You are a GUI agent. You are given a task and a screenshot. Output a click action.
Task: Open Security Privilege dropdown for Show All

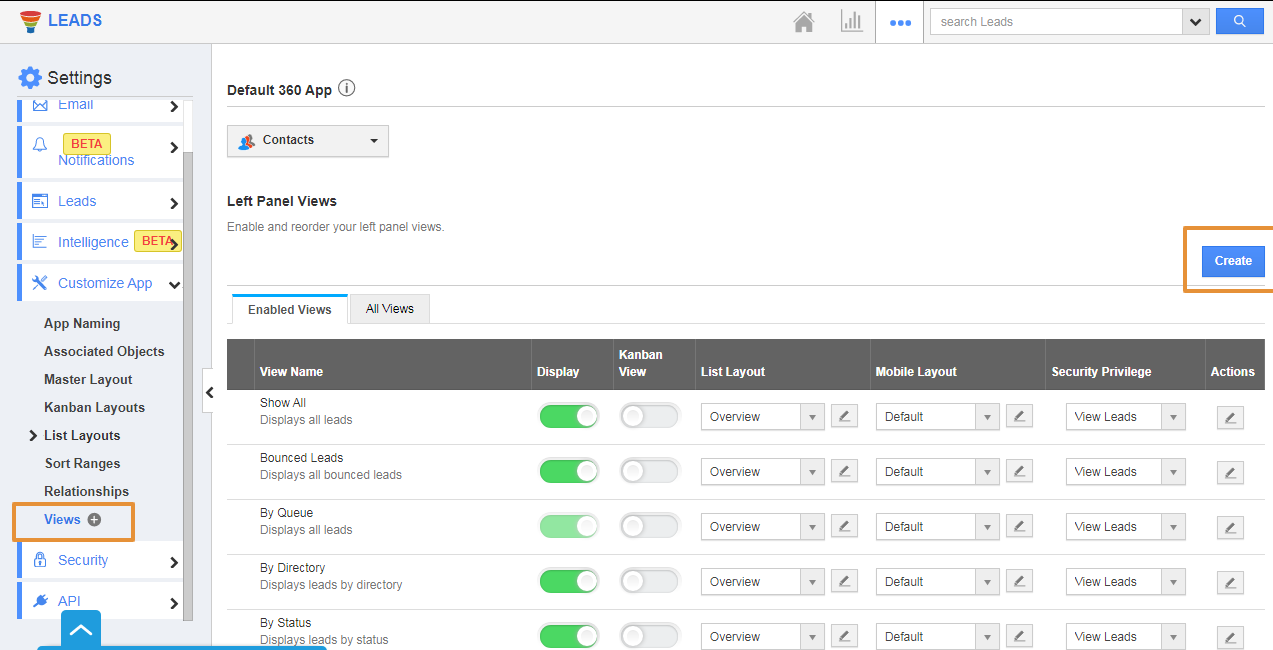[x=1125, y=417]
